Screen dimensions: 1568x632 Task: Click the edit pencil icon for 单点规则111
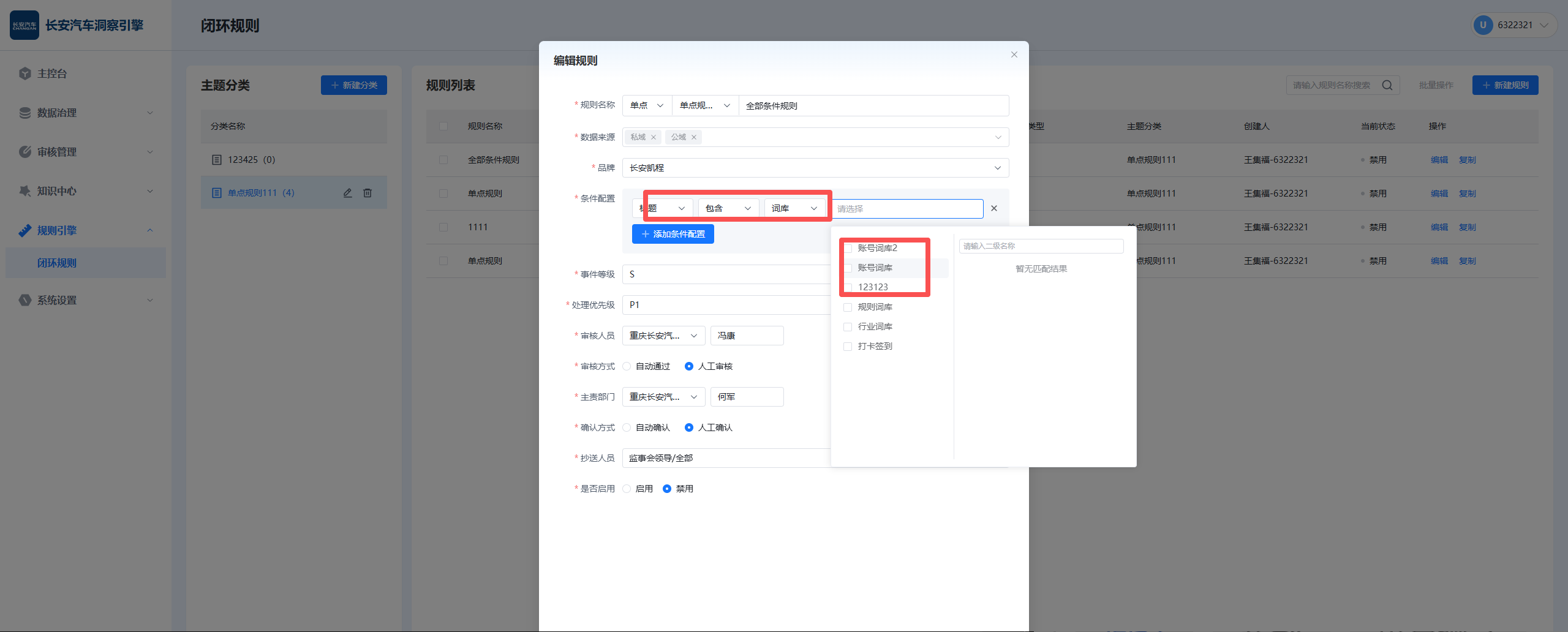point(347,193)
